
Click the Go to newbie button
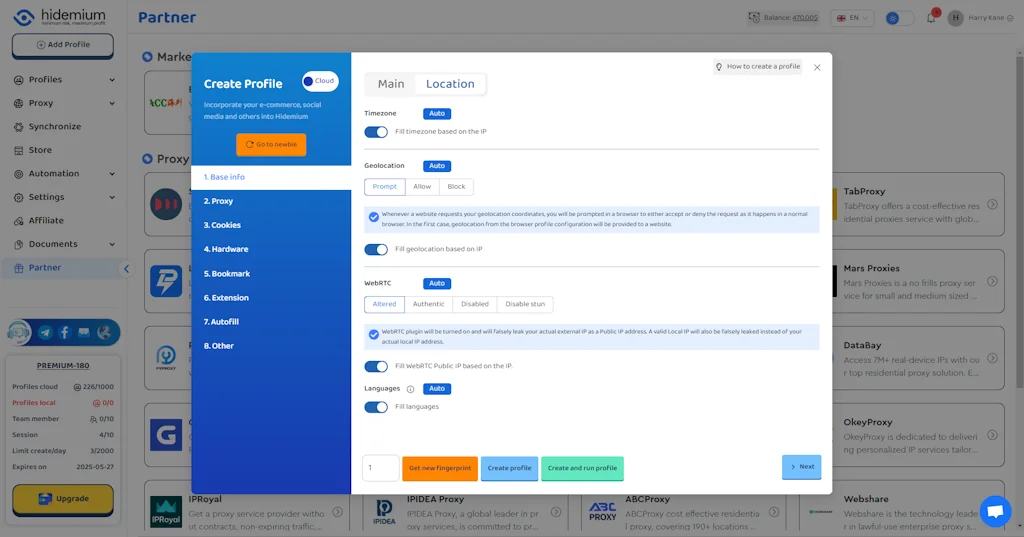pos(271,144)
